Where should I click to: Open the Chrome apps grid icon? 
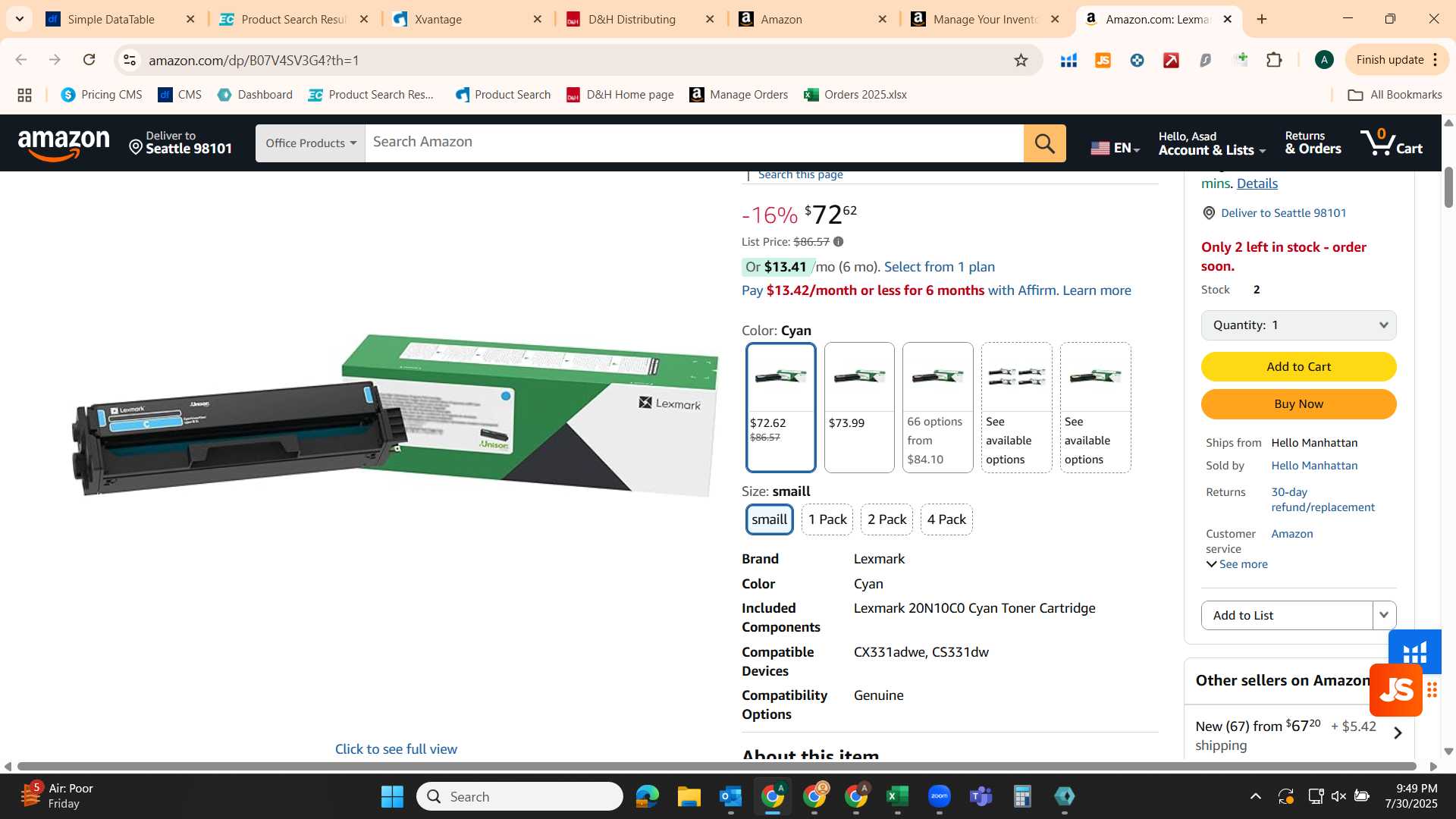[x=24, y=95]
